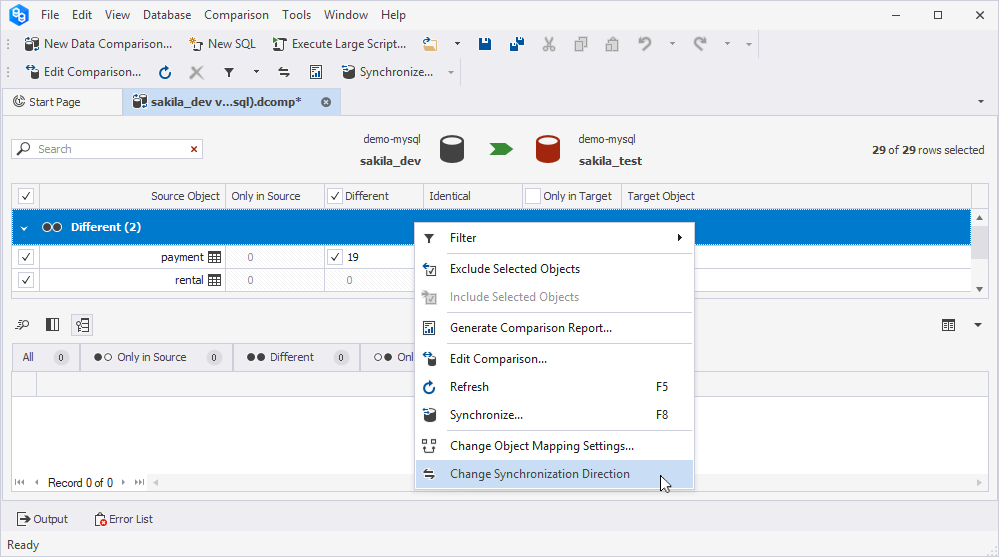Uncheck the payment table row checkbox
The image size is (999, 557).
point(26,257)
